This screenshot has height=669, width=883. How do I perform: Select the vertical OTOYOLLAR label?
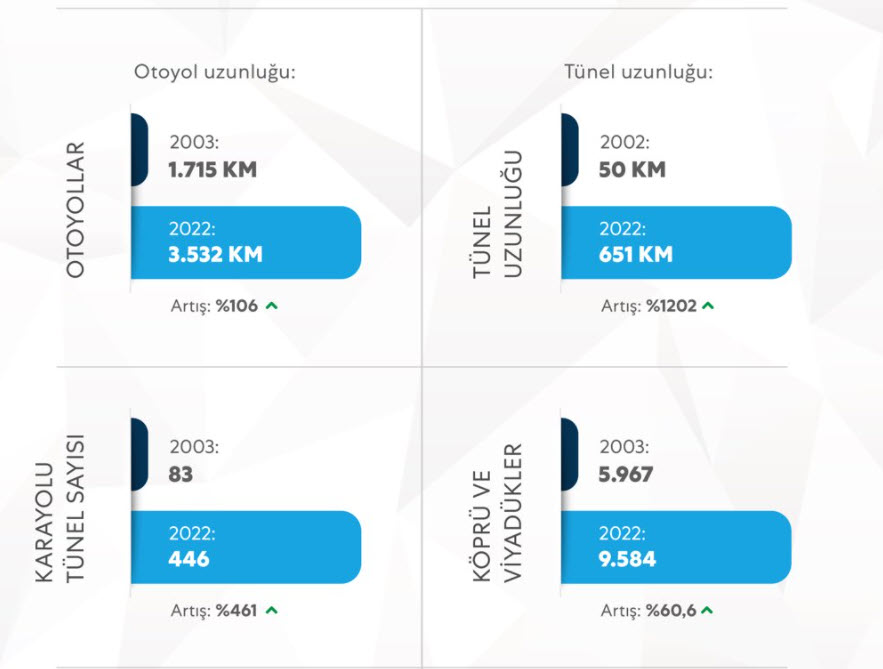[x=76, y=210]
